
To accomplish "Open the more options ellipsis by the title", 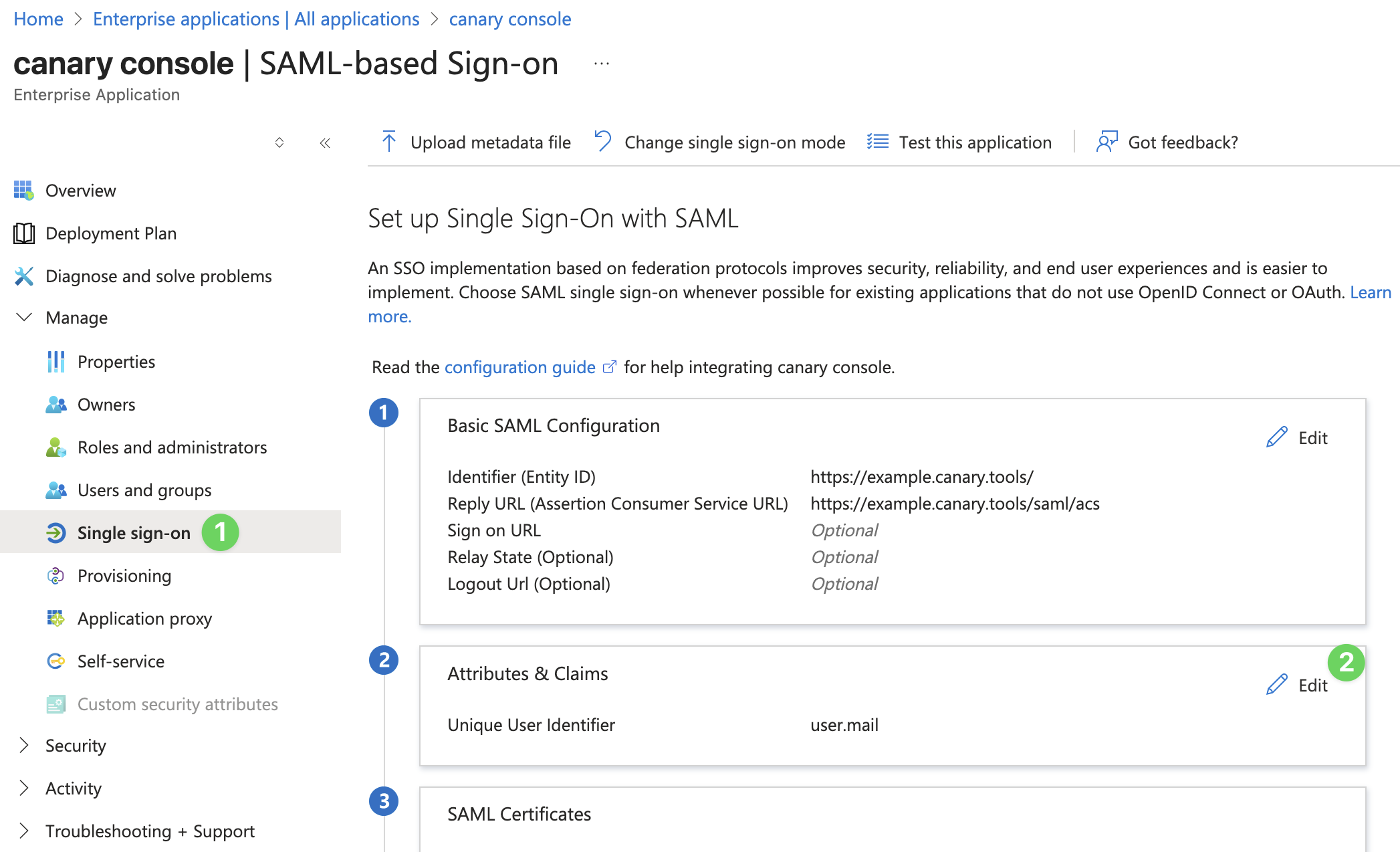I will tap(602, 64).
